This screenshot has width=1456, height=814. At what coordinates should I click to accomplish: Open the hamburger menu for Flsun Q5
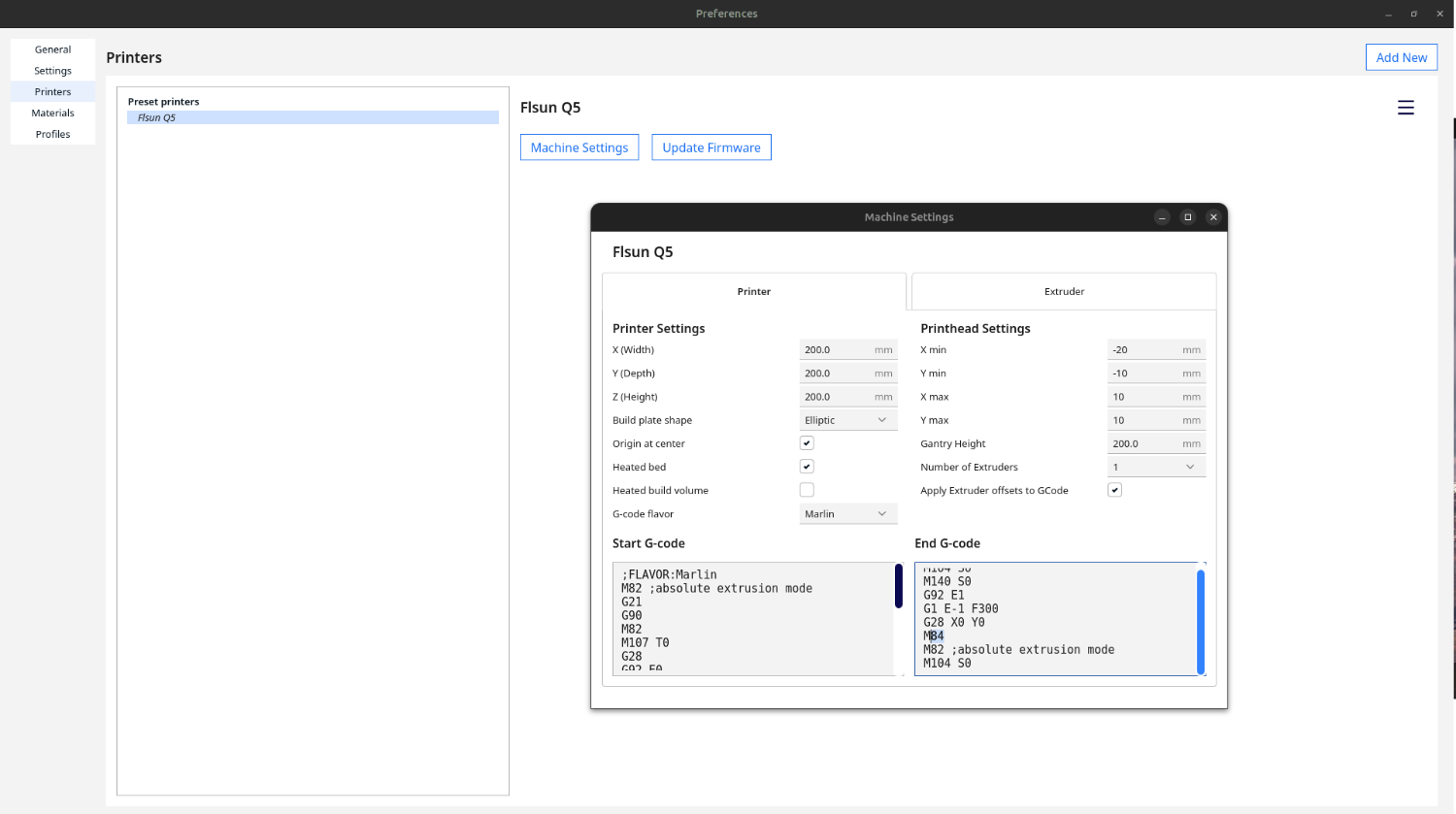click(x=1406, y=108)
